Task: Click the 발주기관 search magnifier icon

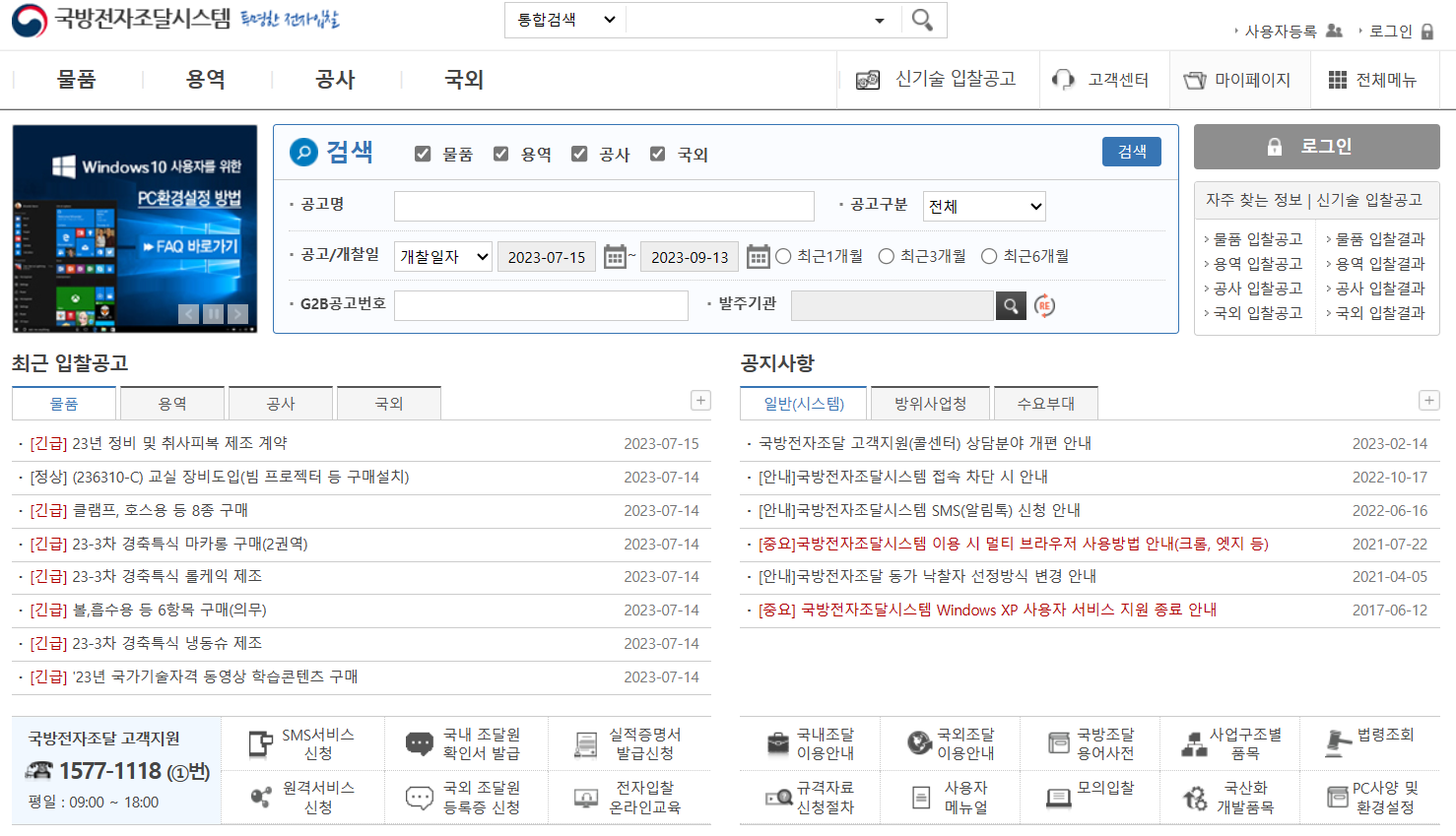Action: 1011,305
